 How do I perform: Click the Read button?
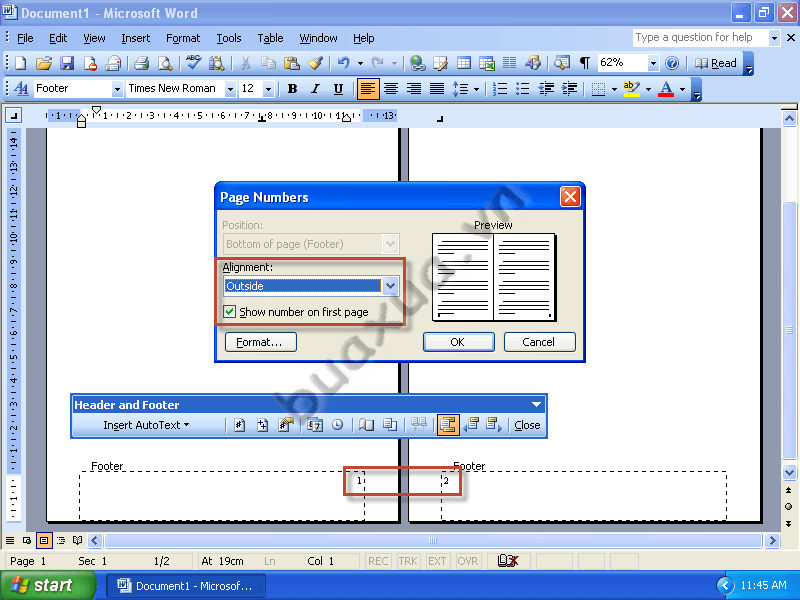[x=716, y=63]
